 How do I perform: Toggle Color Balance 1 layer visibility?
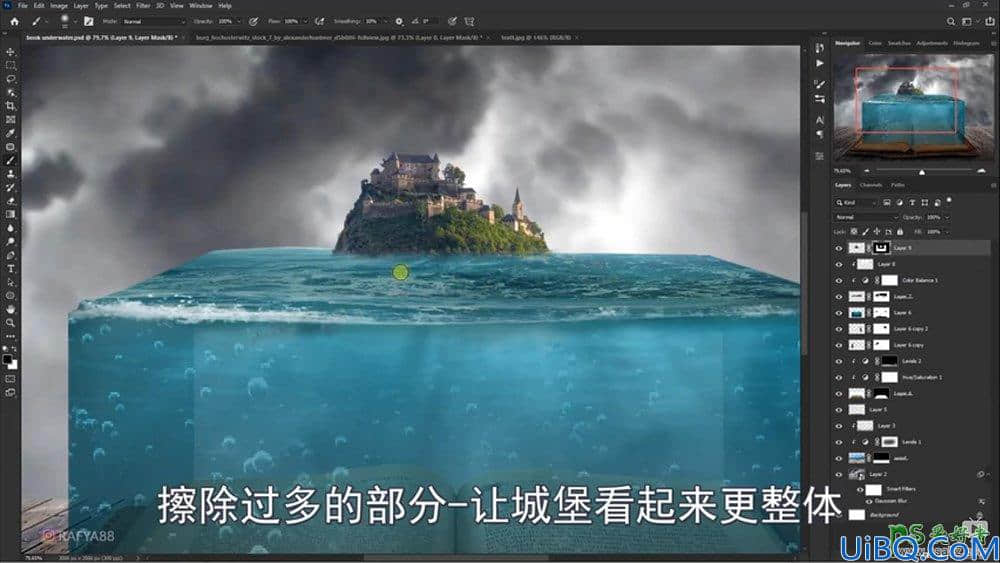(839, 281)
